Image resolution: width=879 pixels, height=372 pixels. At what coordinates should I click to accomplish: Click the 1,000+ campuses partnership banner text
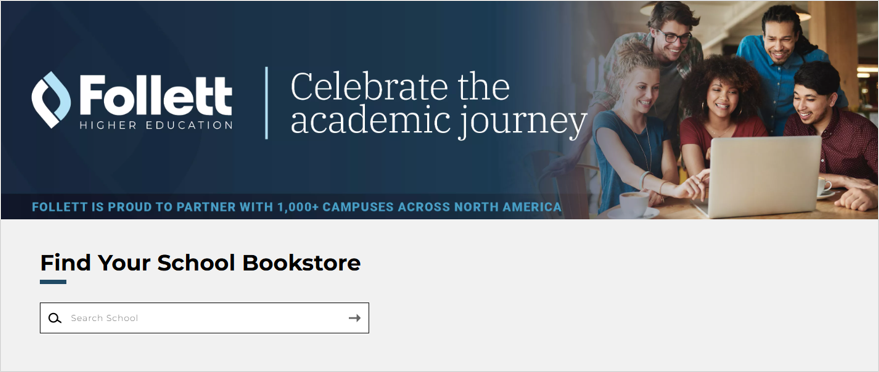(297, 207)
